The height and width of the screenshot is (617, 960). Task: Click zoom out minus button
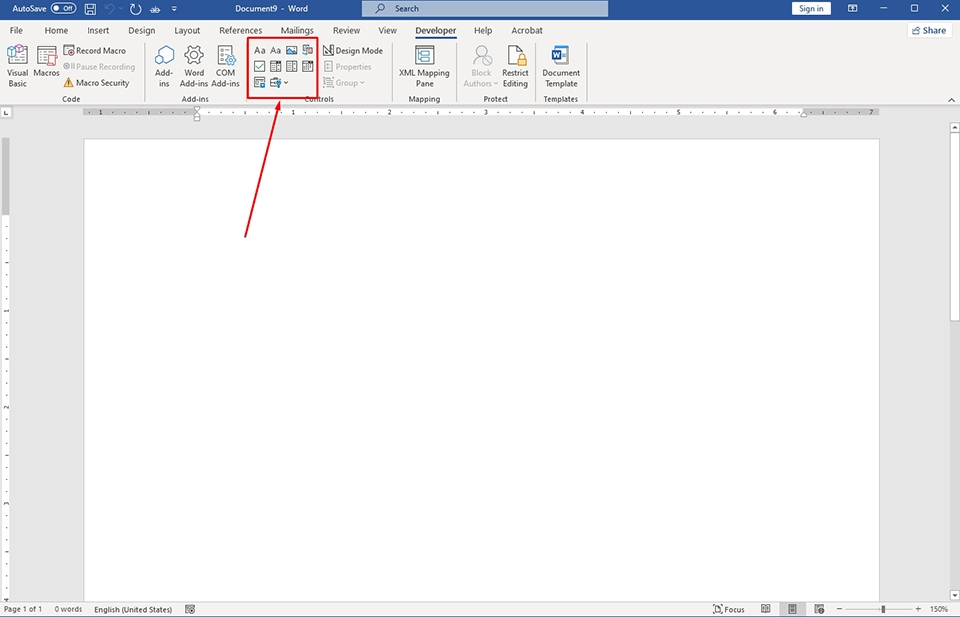coord(839,609)
